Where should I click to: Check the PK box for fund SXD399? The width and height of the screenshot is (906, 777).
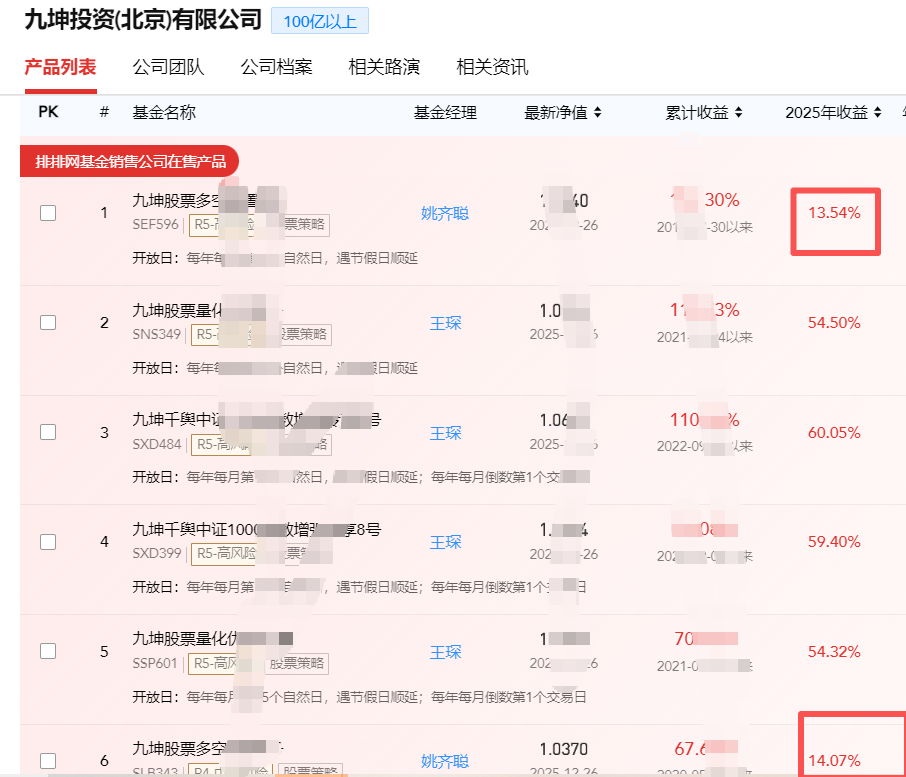(x=48, y=542)
